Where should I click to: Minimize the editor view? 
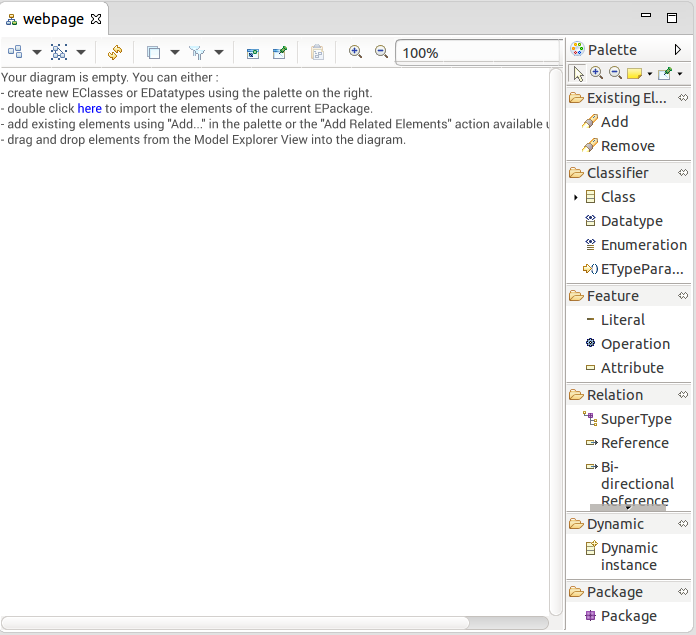(x=646, y=16)
